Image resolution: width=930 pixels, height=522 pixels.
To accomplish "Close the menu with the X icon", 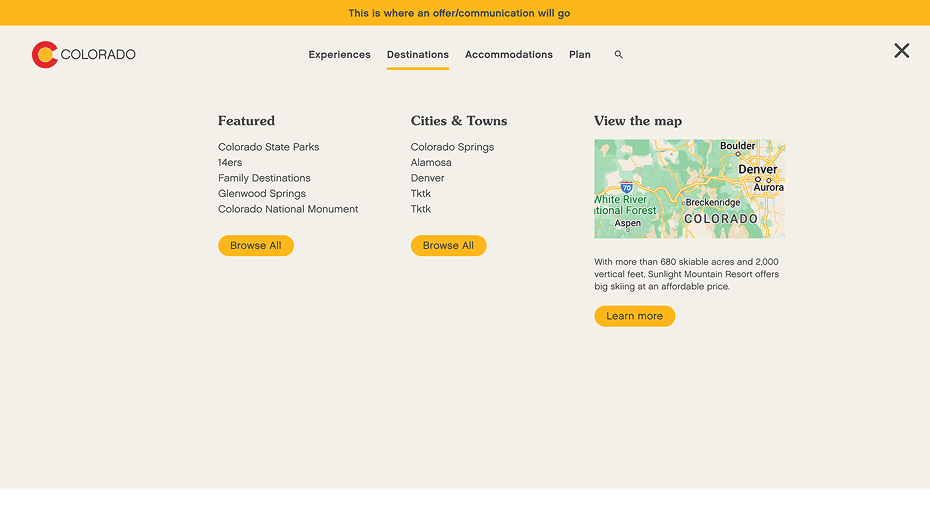I will 901,51.
